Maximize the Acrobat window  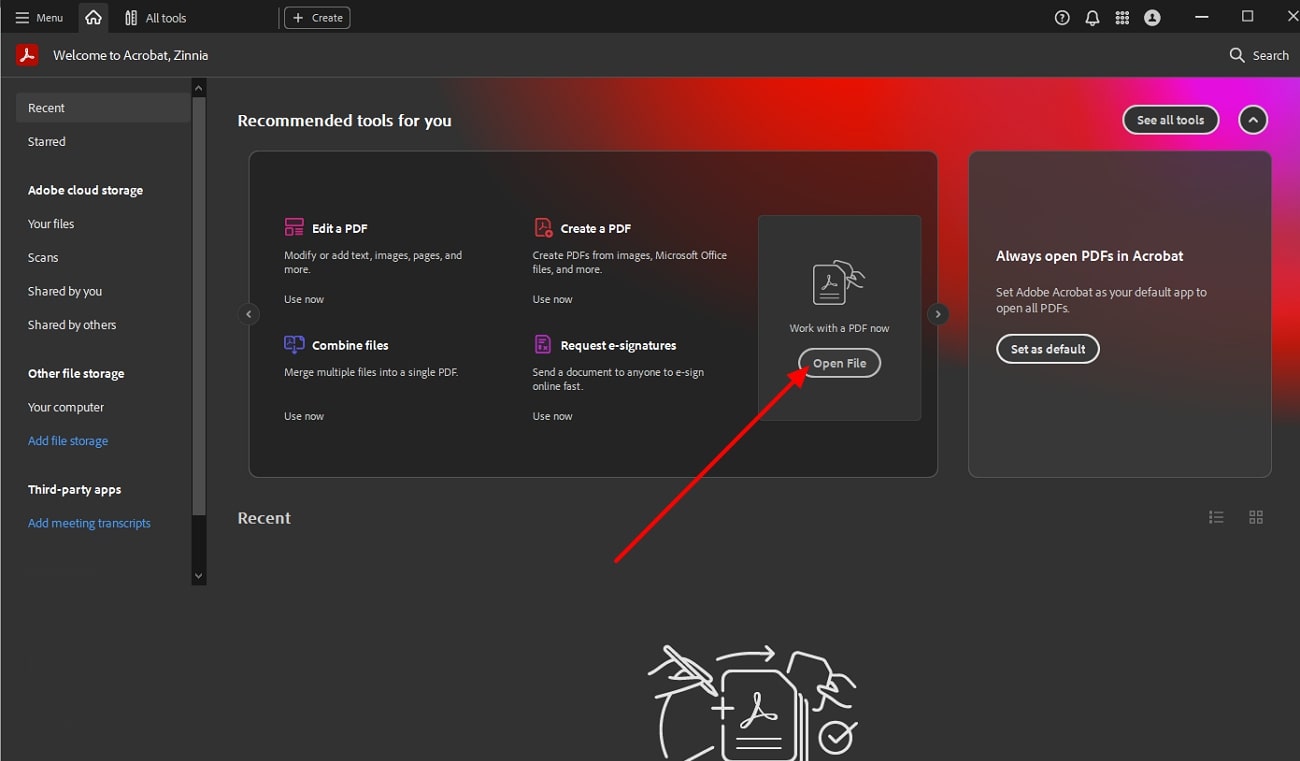1247,17
